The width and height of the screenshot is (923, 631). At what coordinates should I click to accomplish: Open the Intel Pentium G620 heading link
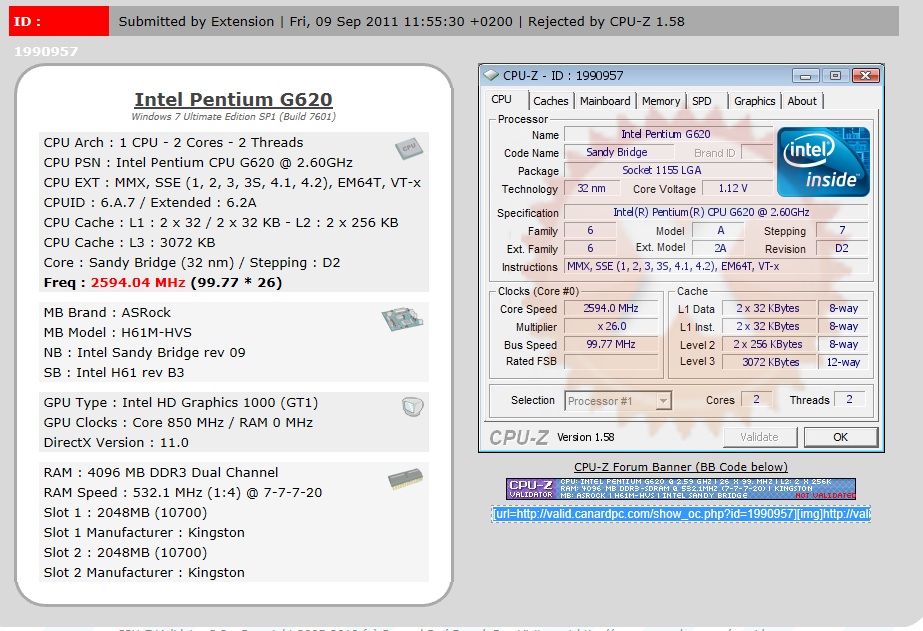click(x=234, y=99)
